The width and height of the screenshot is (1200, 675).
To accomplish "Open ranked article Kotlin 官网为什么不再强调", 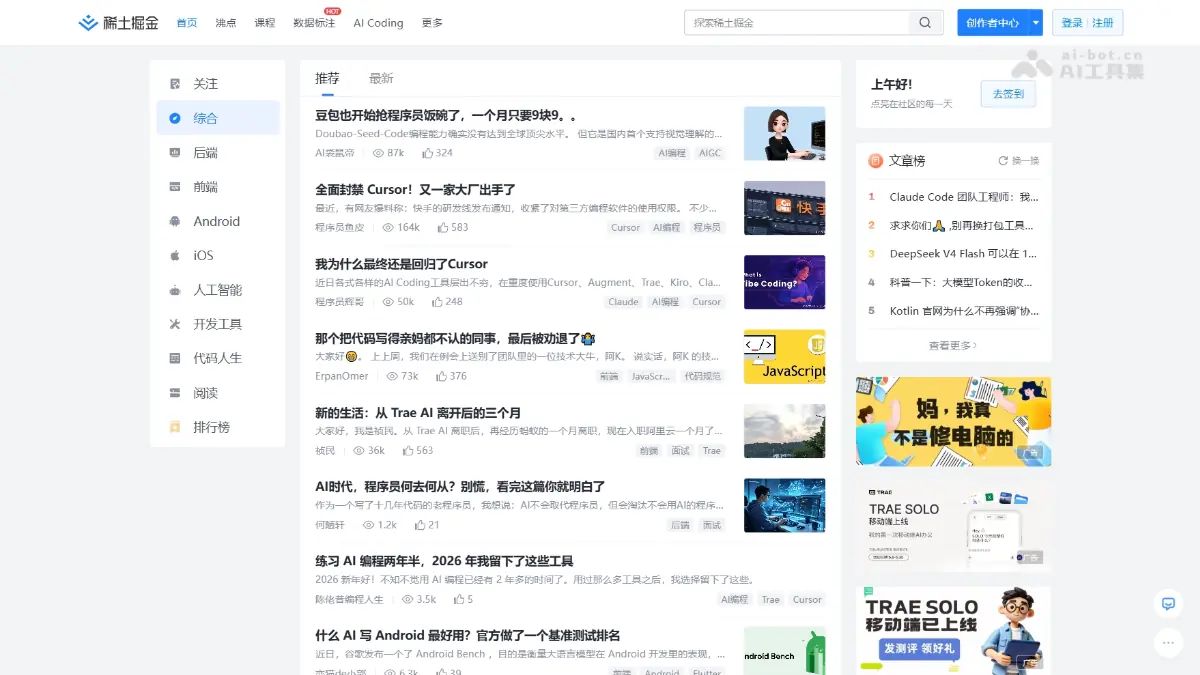I will tap(964, 311).
